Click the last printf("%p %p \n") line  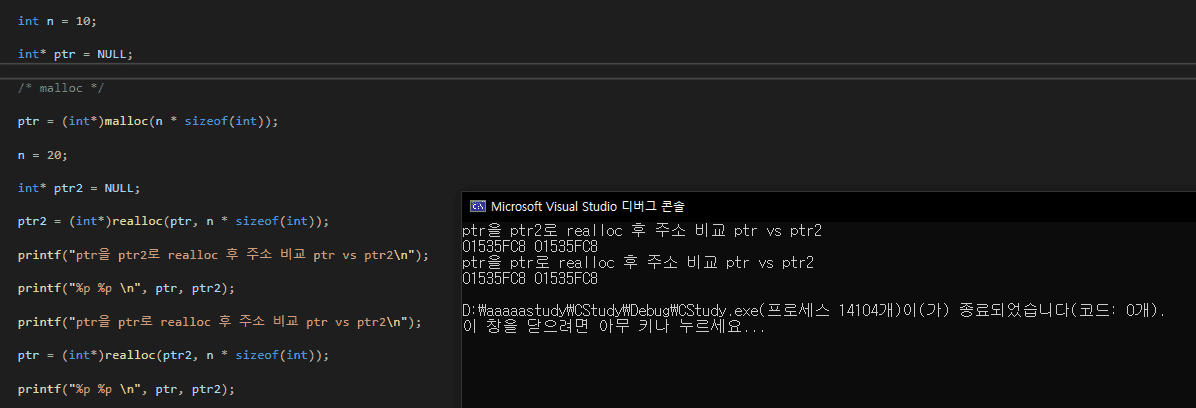[x=126, y=389]
